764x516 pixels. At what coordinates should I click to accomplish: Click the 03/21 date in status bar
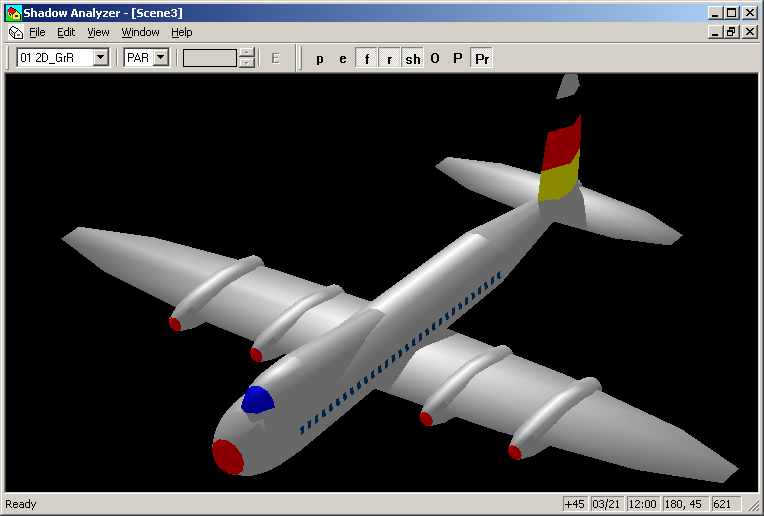point(606,504)
